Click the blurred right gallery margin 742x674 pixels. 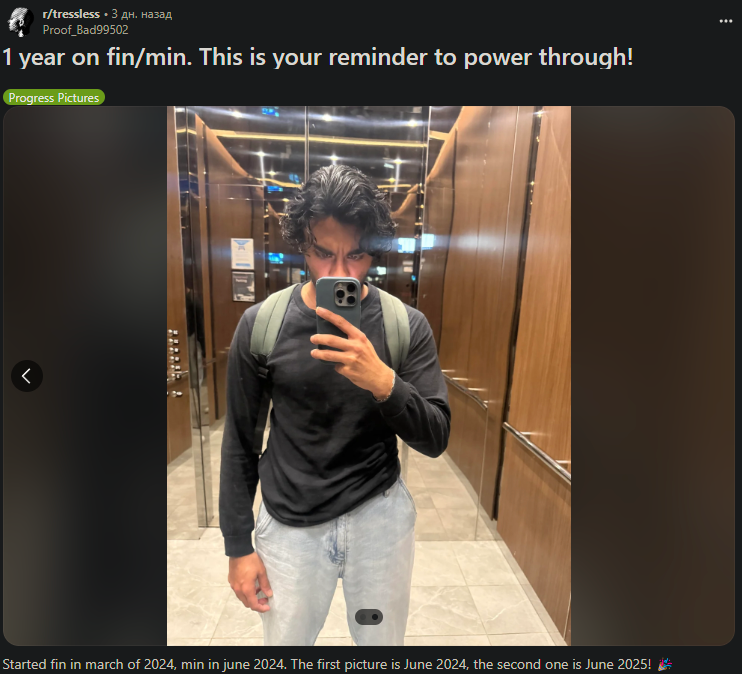tap(653, 376)
